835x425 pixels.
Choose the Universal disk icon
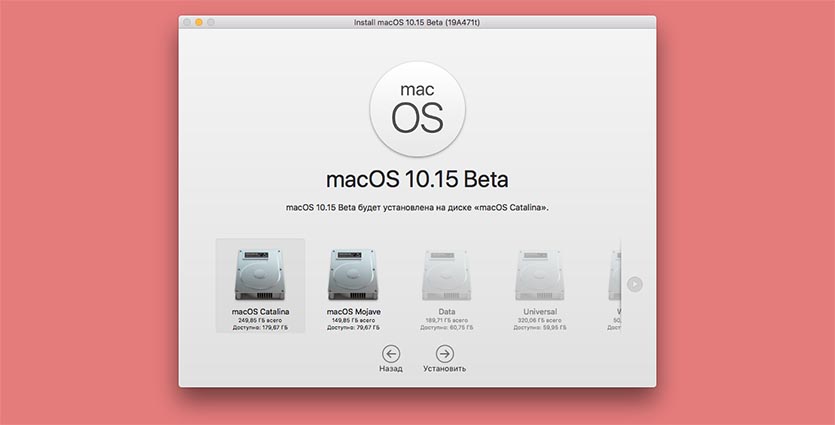click(540, 273)
